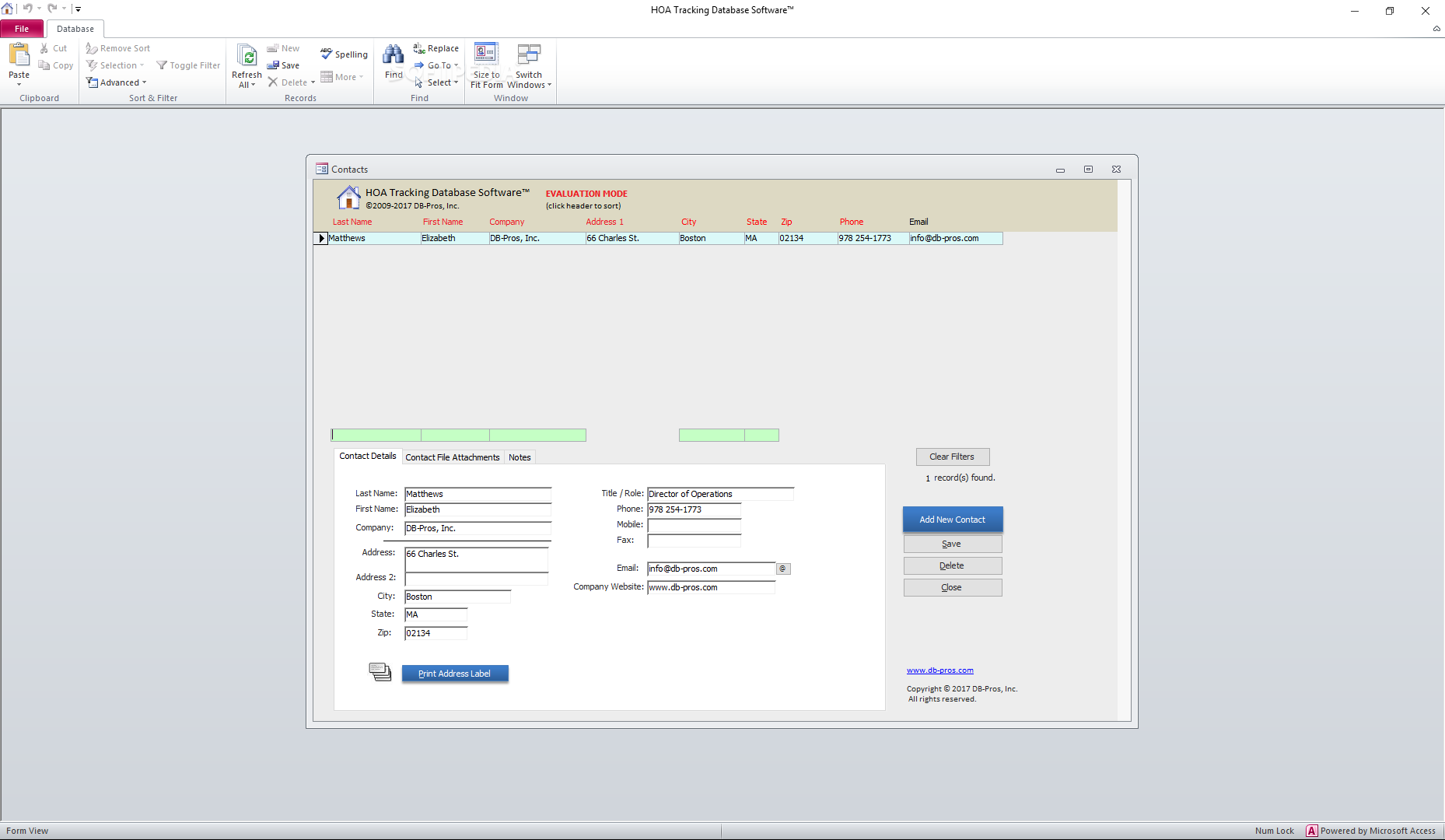Open Customize Quick Access Toolbar dropdown
Image resolution: width=1445 pixels, height=840 pixels.
pos(77,9)
